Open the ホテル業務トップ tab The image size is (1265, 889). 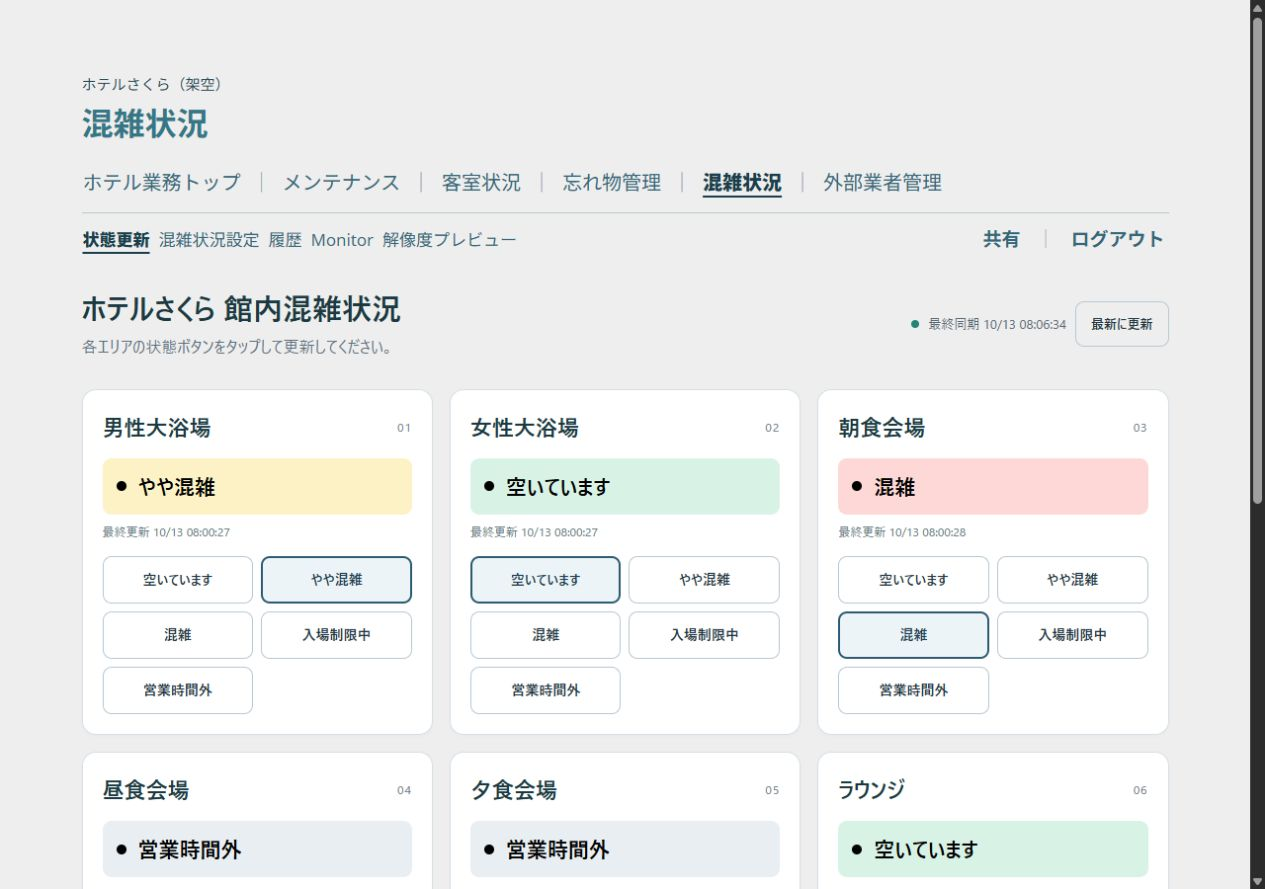pos(162,183)
